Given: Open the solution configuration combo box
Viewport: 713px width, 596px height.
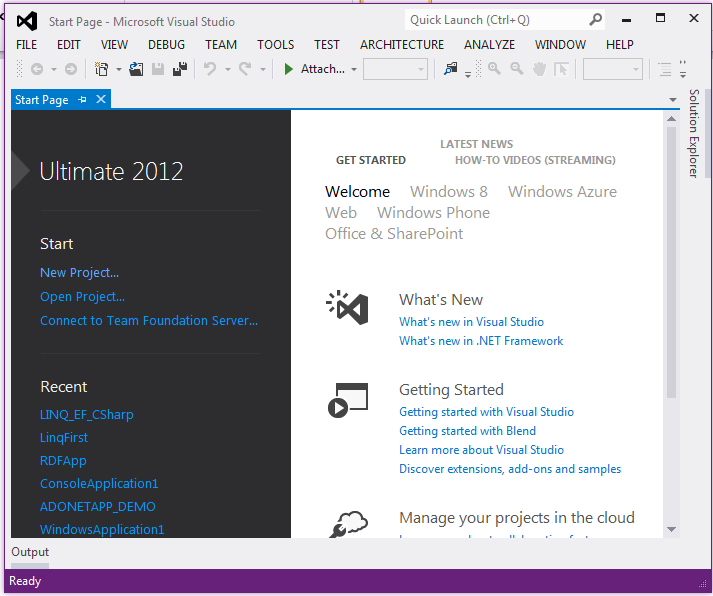Looking at the screenshot, I should (395, 69).
